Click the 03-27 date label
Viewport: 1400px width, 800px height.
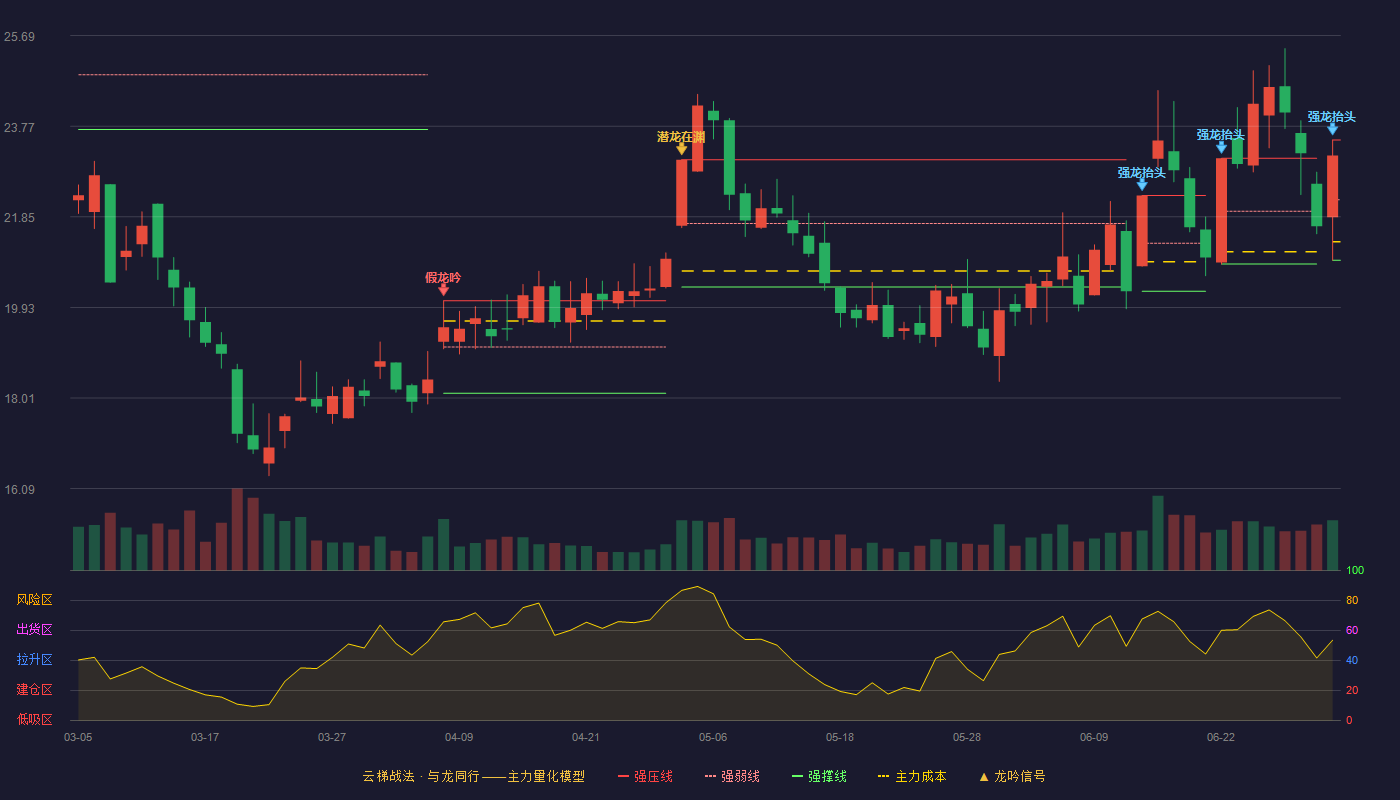coord(332,737)
